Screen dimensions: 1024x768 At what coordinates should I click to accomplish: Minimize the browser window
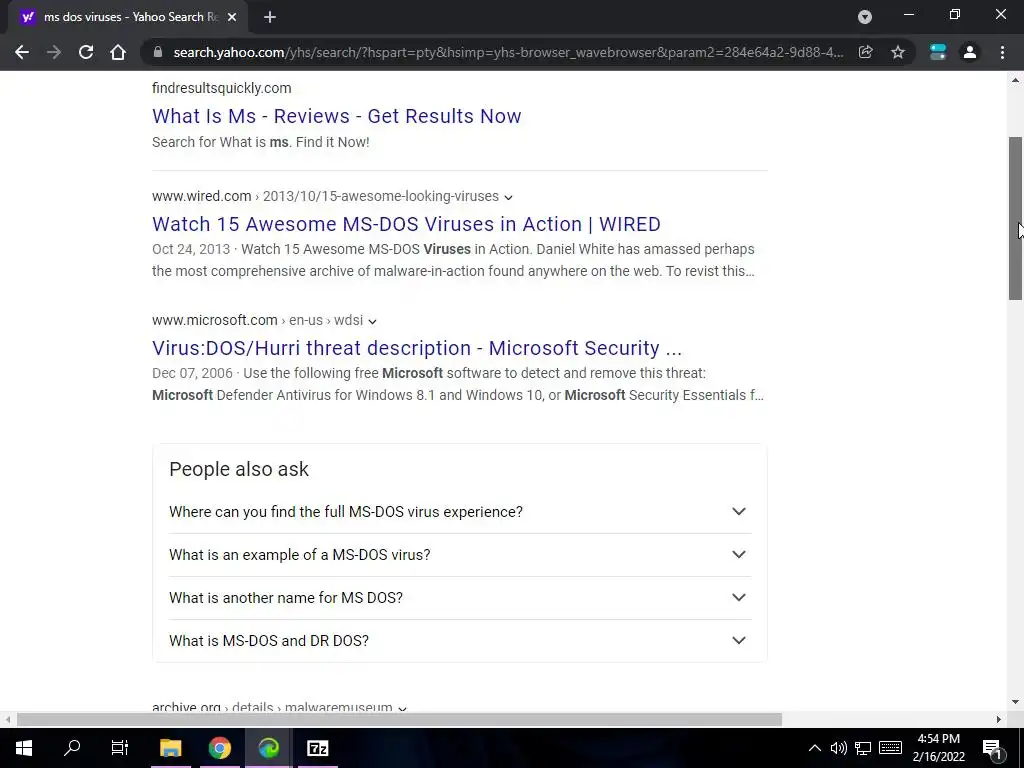point(908,14)
